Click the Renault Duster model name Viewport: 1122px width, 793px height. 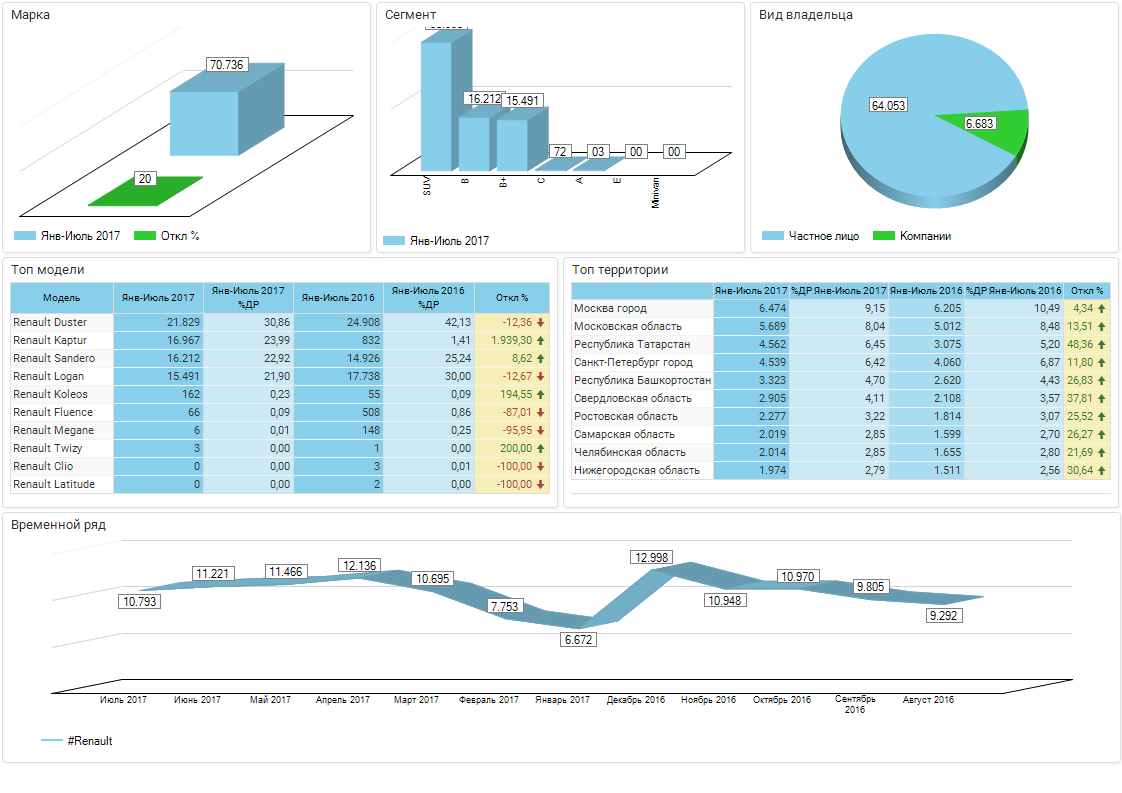coord(50,322)
